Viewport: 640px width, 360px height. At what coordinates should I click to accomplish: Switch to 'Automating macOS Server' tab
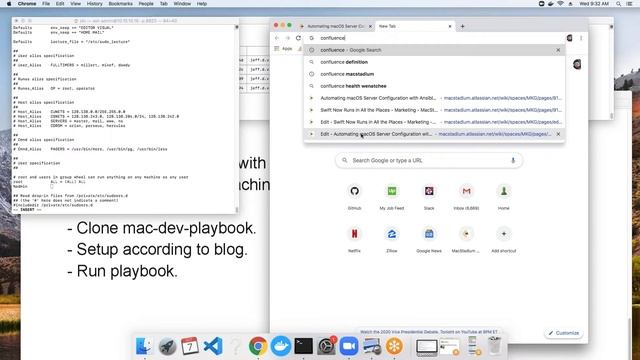336,26
